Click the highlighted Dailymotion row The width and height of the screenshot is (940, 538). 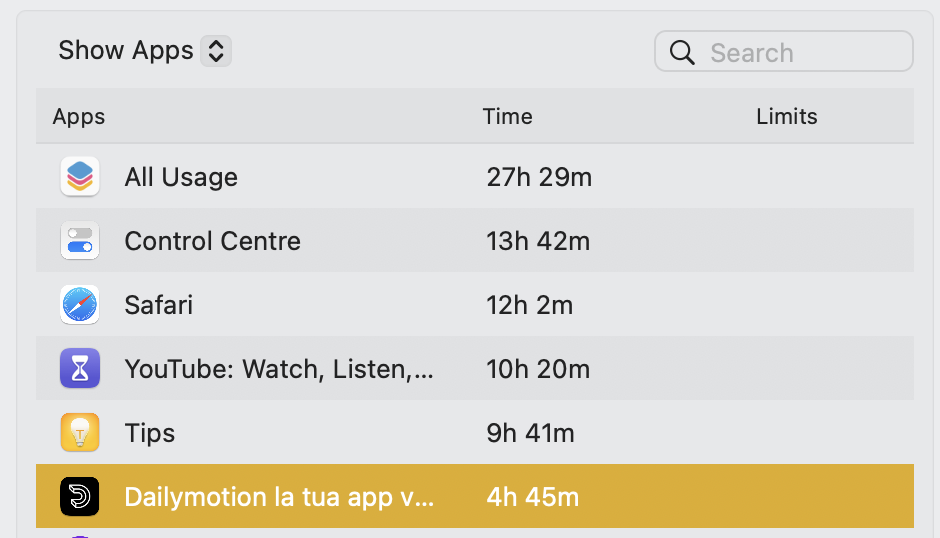tap(475, 497)
